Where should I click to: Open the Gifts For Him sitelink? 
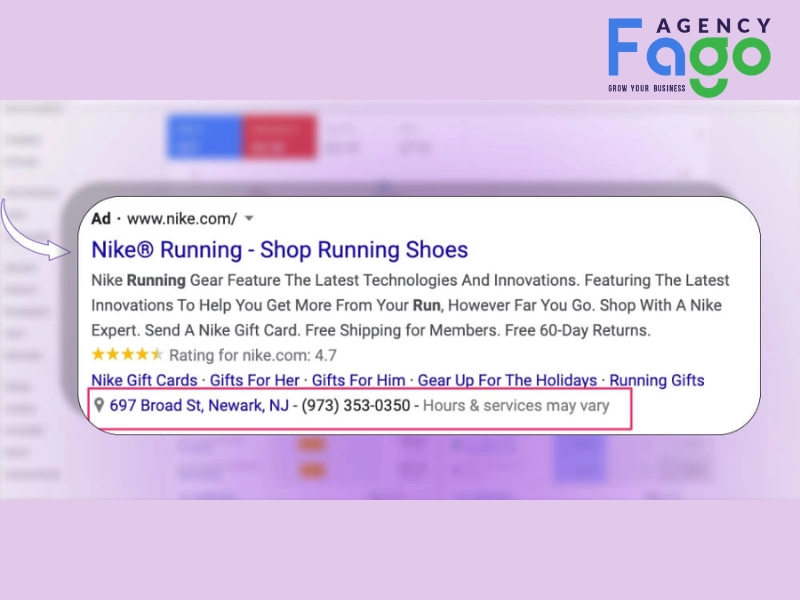pyautogui.click(x=358, y=380)
